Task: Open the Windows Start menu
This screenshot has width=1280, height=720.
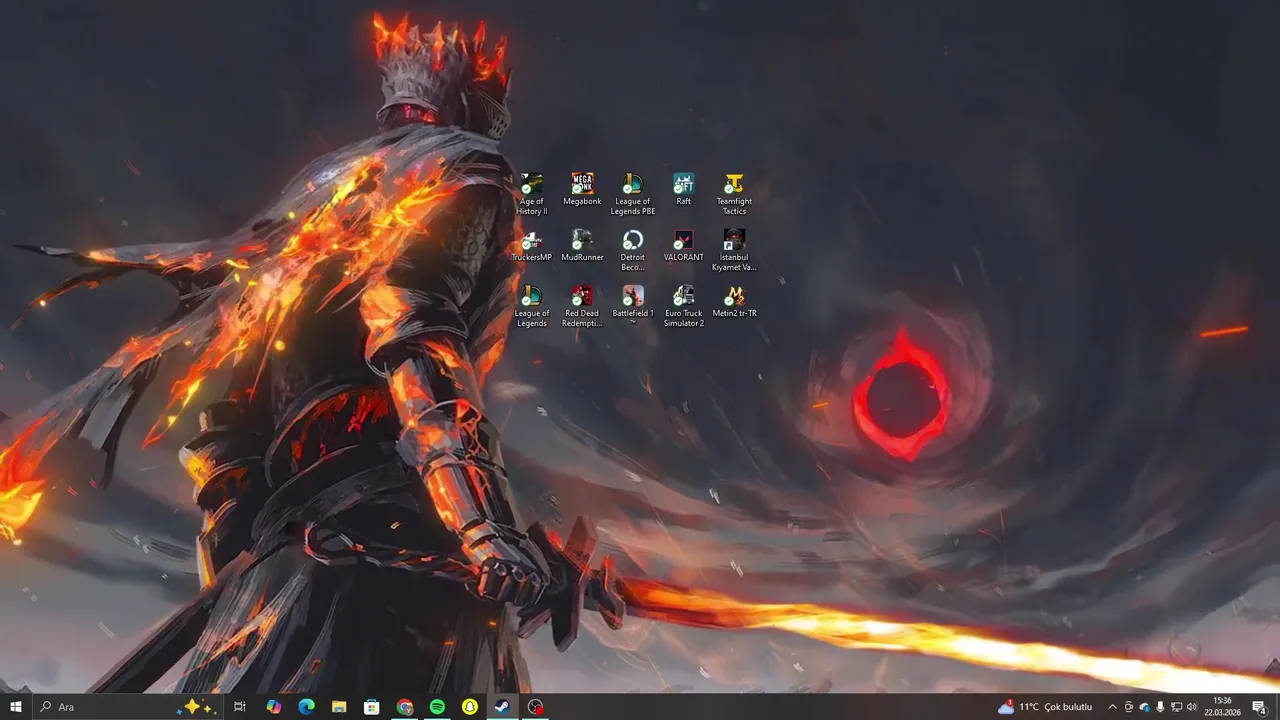Action: (x=16, y=707)
